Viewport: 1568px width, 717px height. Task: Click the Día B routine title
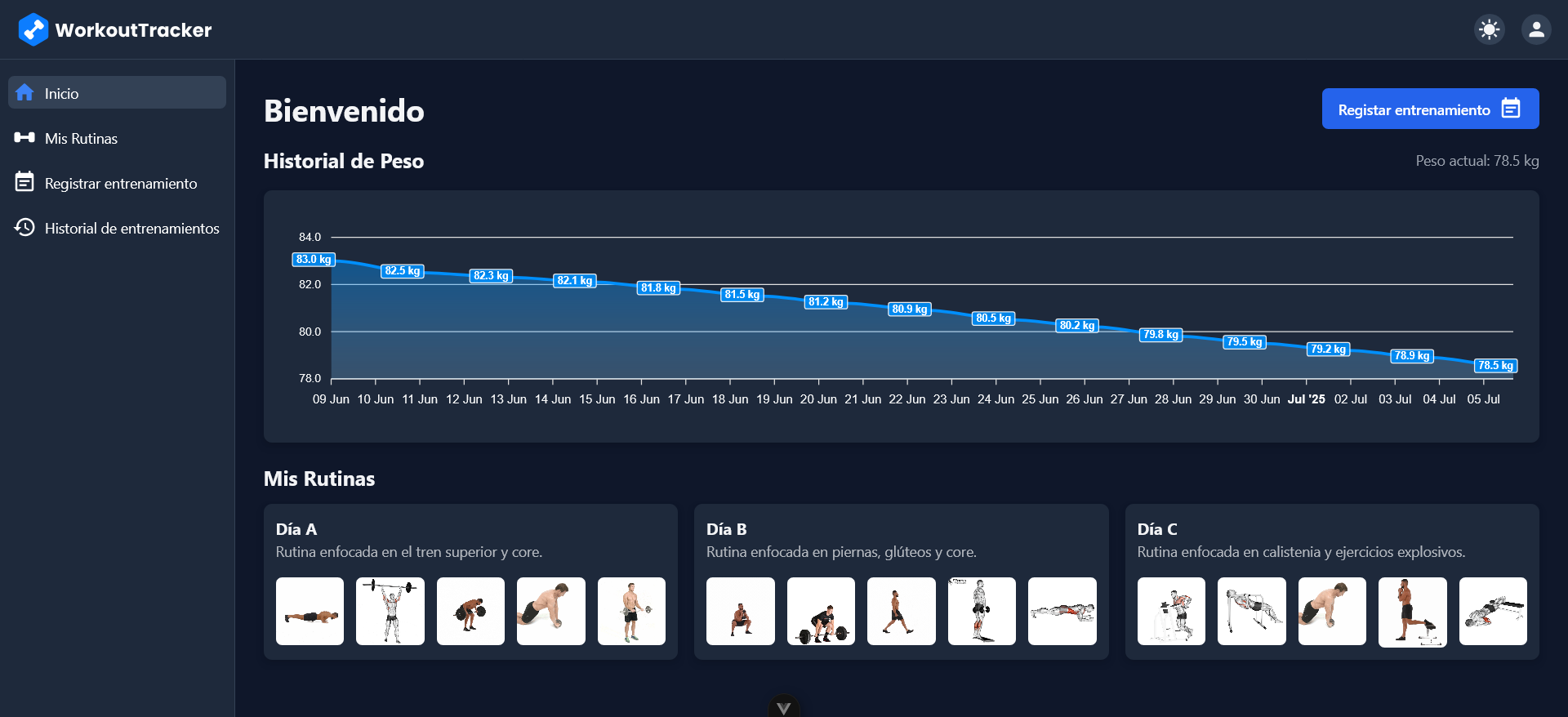[727, 529]
